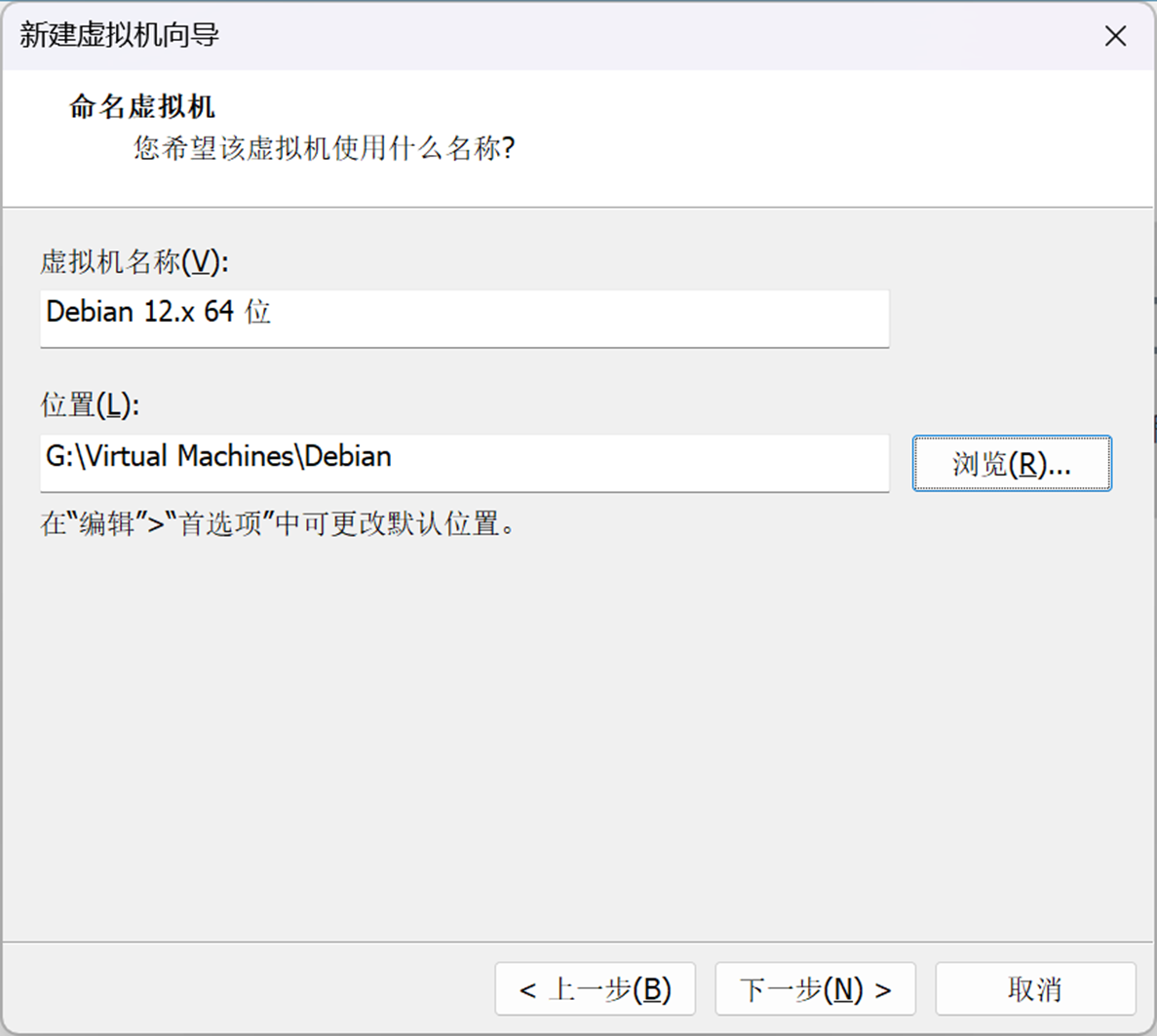Click the 新建虚拟机向导 title bar text
1157x1036 pixels.
tap(119, 36)
